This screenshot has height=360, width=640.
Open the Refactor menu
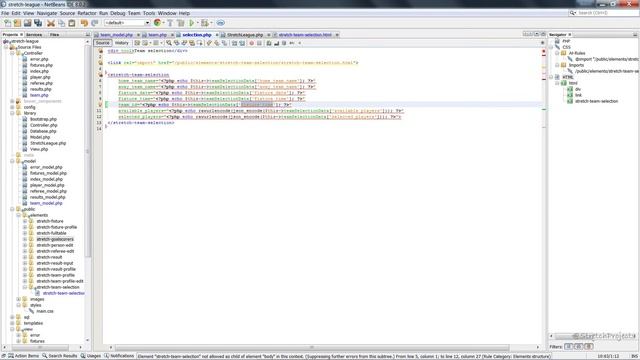pyautogui.click(x=87, y=13)
